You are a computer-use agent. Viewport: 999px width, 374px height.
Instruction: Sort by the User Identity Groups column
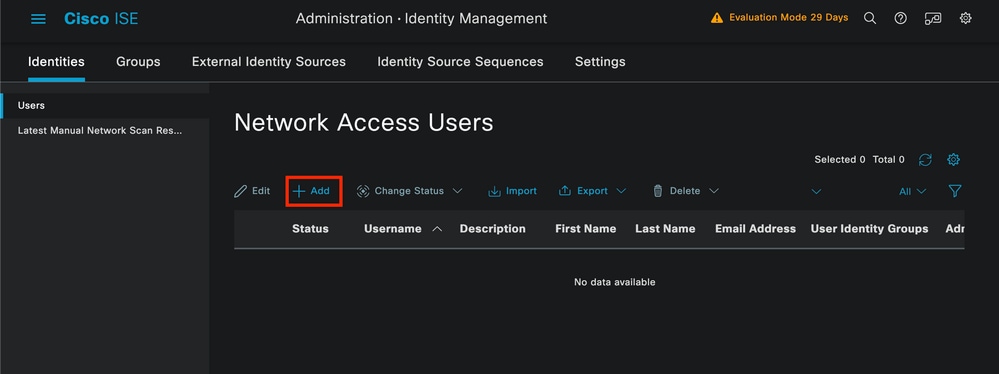click(869, 229)
